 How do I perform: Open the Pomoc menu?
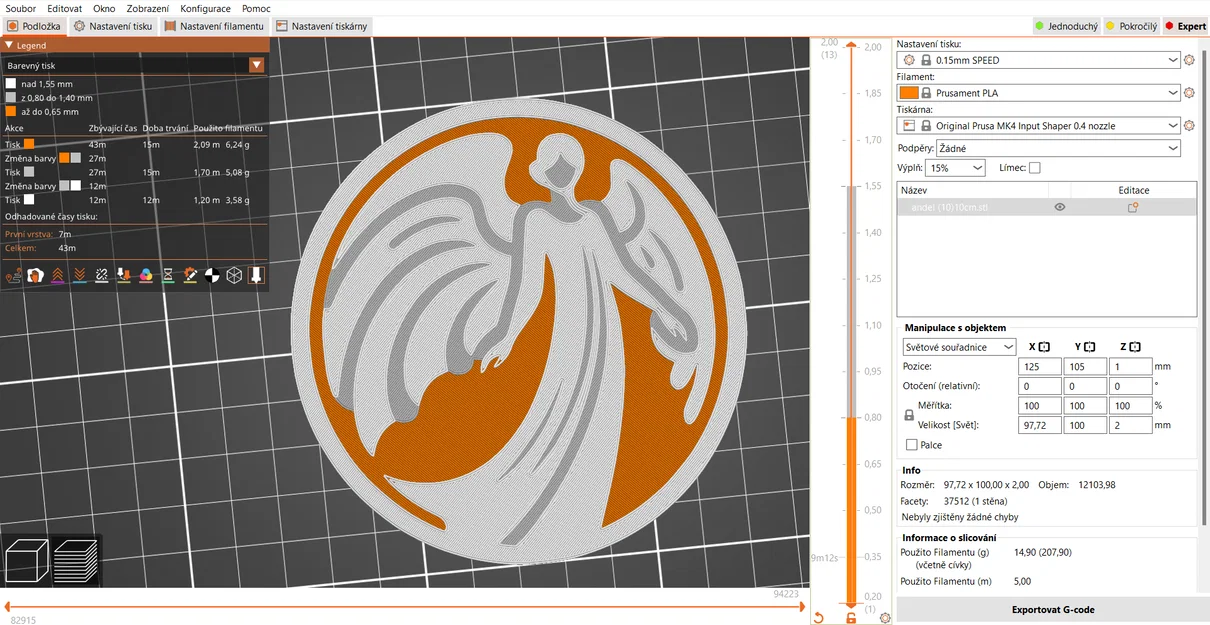point(256,8)
